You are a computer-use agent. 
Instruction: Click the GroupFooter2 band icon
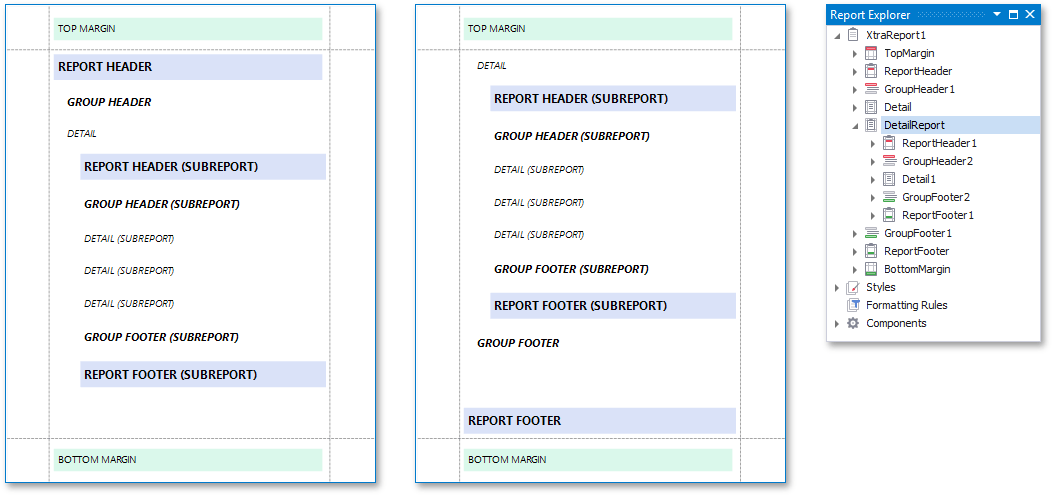[x=889, y=197]
